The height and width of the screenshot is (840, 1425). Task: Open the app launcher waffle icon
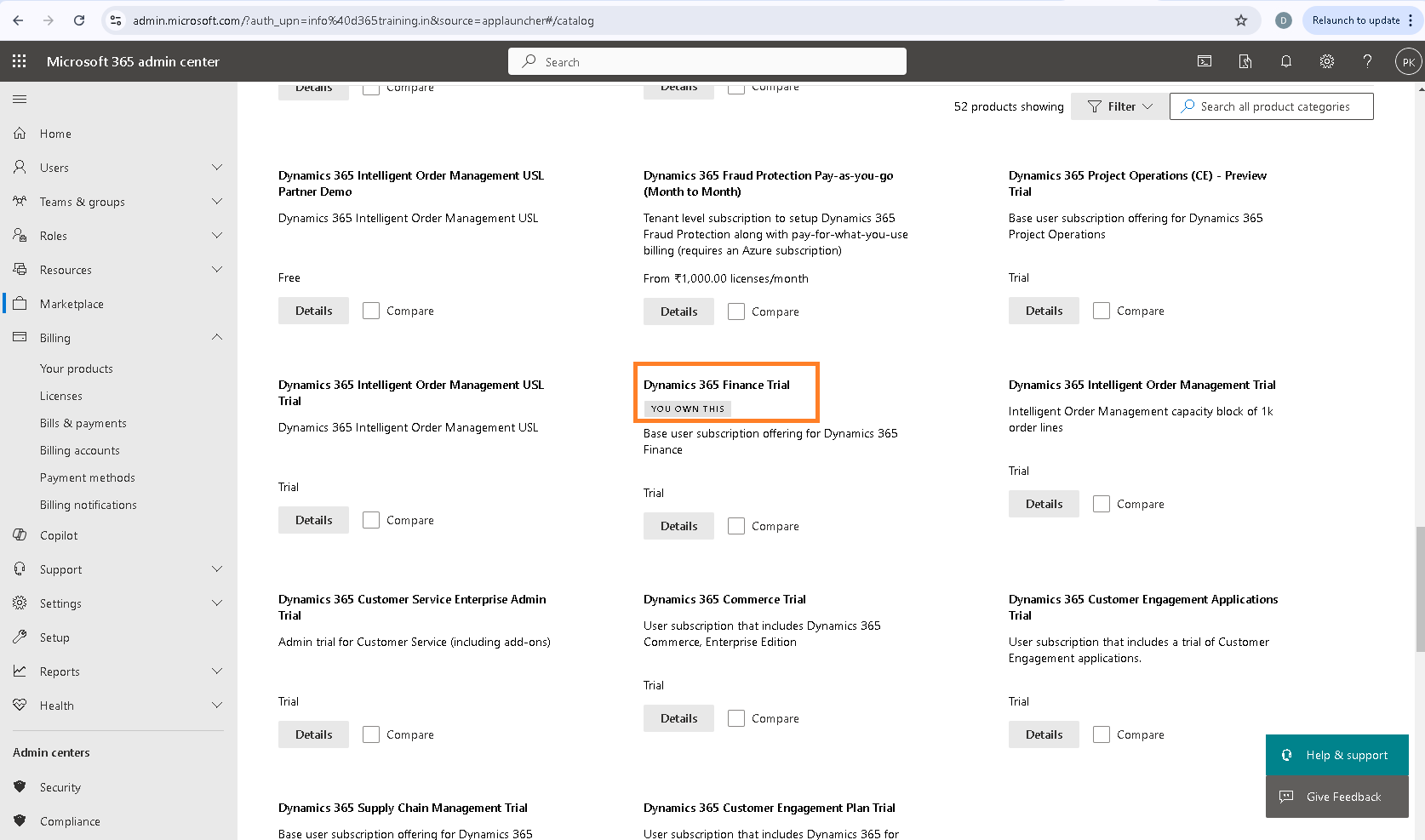tap(20, 61)
